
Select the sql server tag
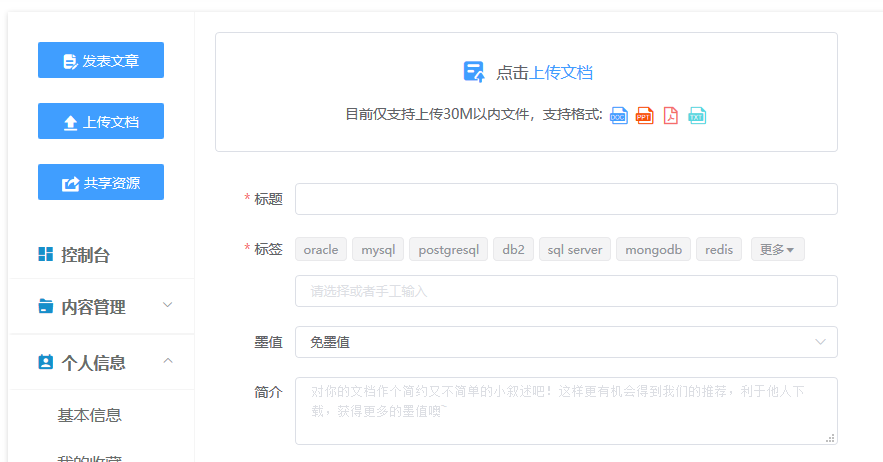[x=575, y=250]
